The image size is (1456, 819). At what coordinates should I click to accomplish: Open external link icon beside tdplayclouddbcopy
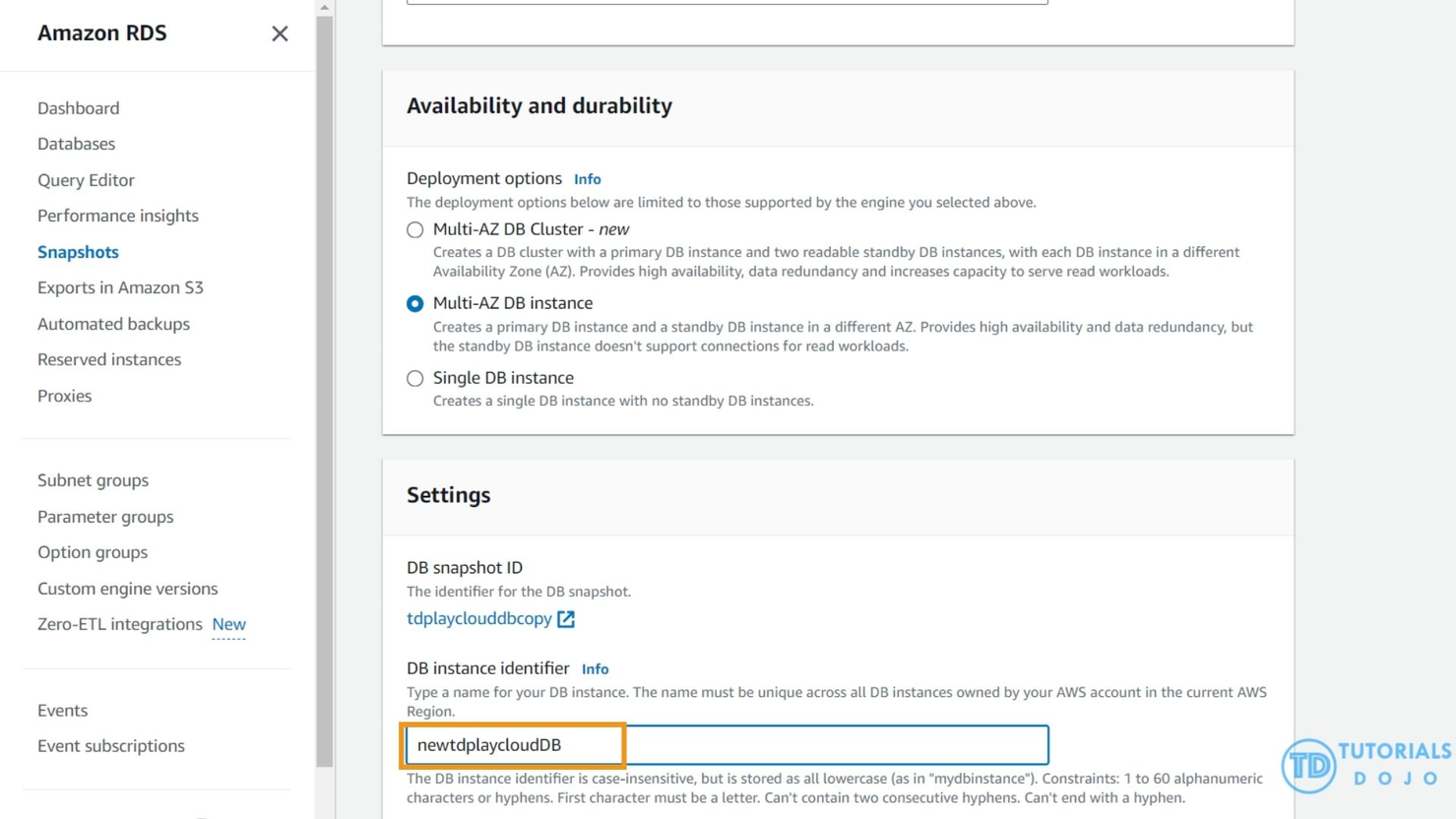566,619
